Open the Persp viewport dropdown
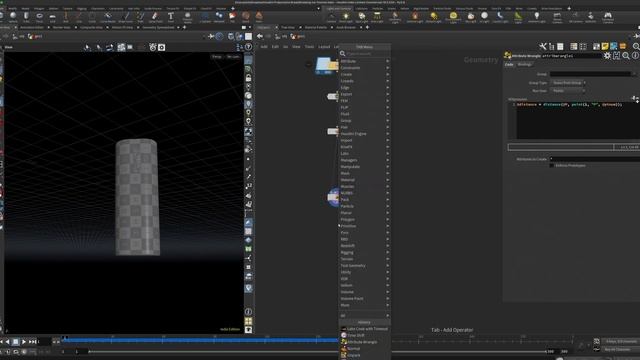 click(x=217, y=57)
